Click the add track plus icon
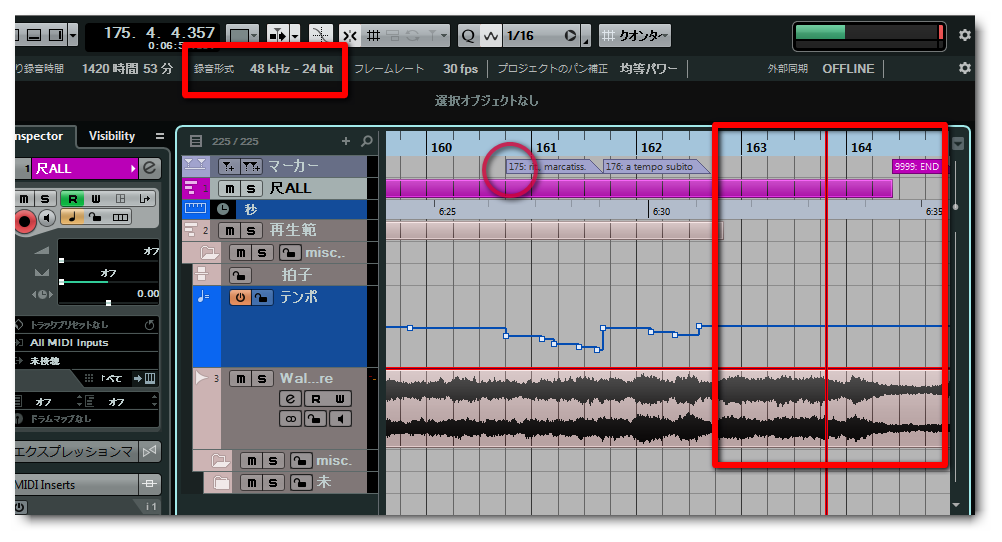Screen dimensions: 1002x542 click(346, 141)
